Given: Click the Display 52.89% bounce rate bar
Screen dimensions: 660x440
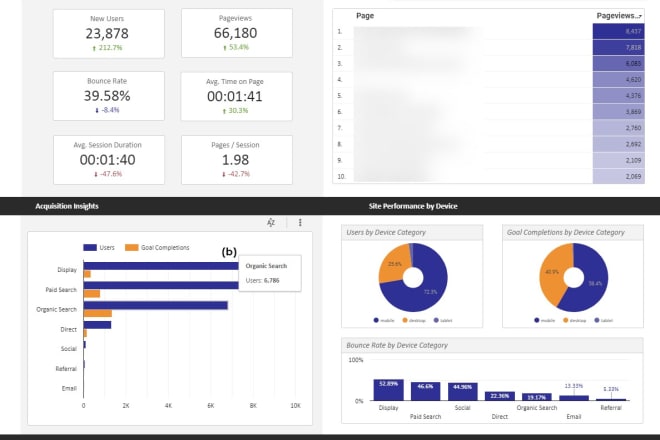Looking at the screenshot, I should 389,390.
